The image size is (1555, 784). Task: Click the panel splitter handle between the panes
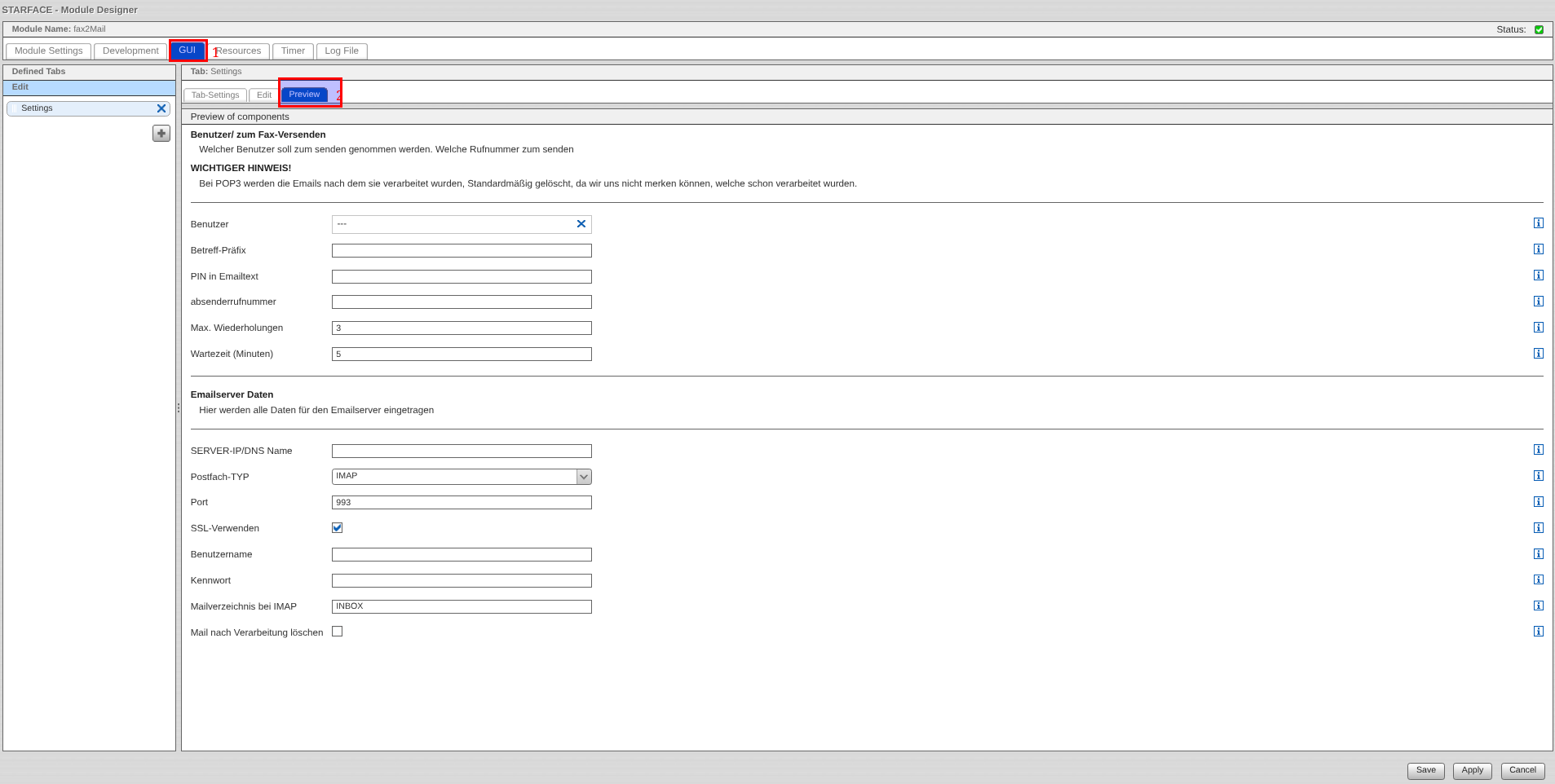(179, 407)
